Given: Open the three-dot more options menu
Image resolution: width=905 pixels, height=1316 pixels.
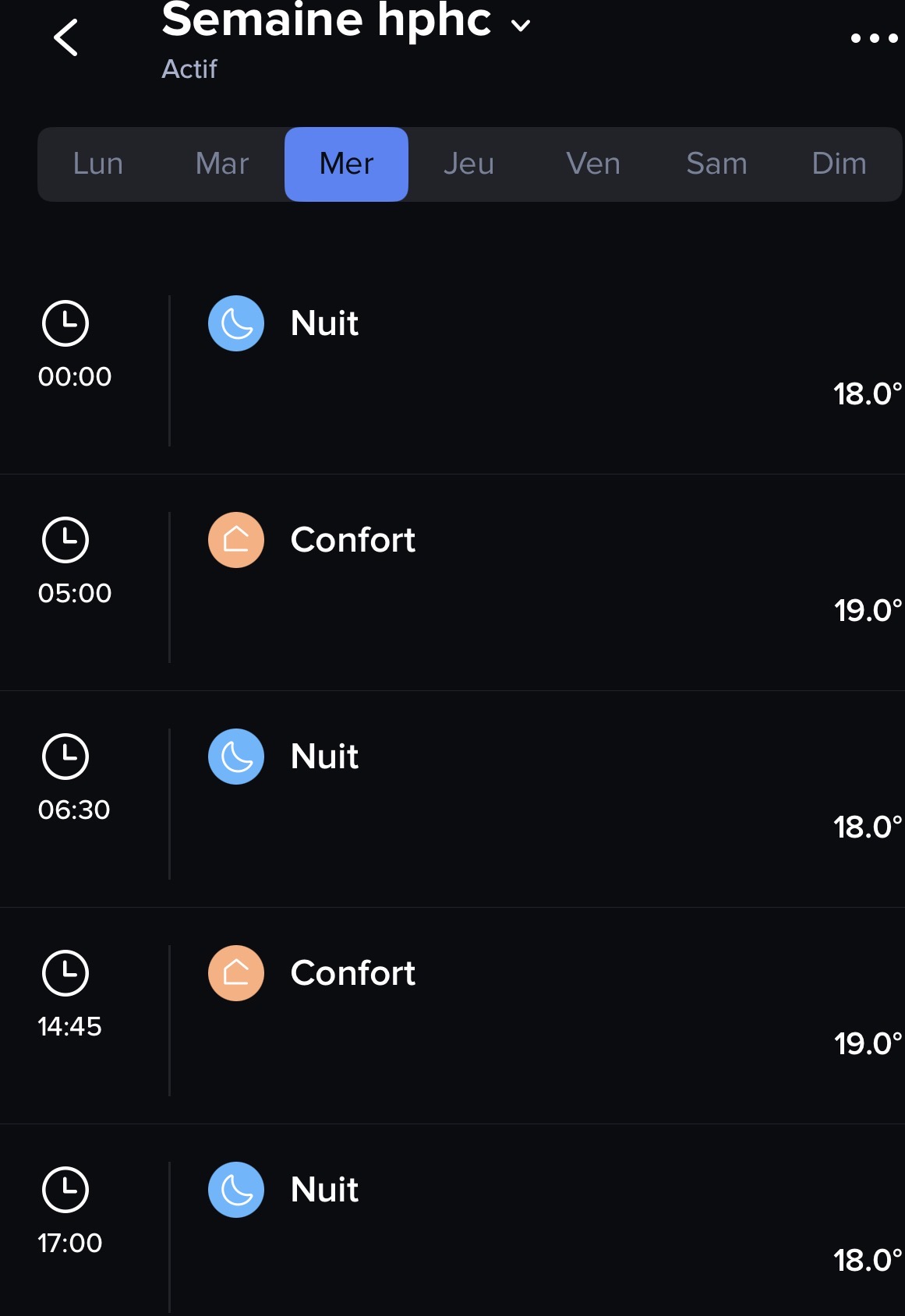Looking at the screenshot, I should [874, 37].
